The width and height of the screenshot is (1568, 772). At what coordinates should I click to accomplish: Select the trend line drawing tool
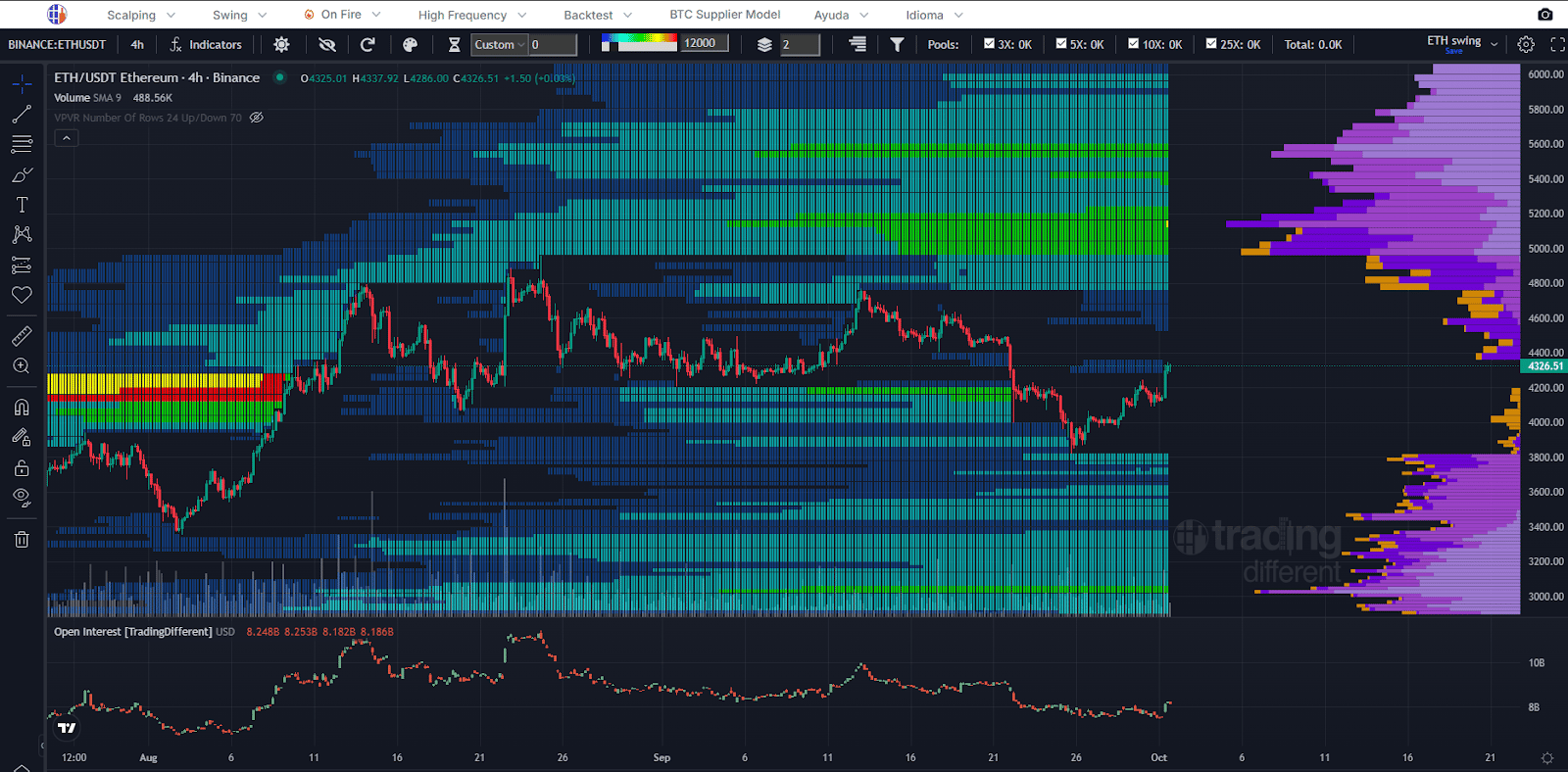click(22, 115)
